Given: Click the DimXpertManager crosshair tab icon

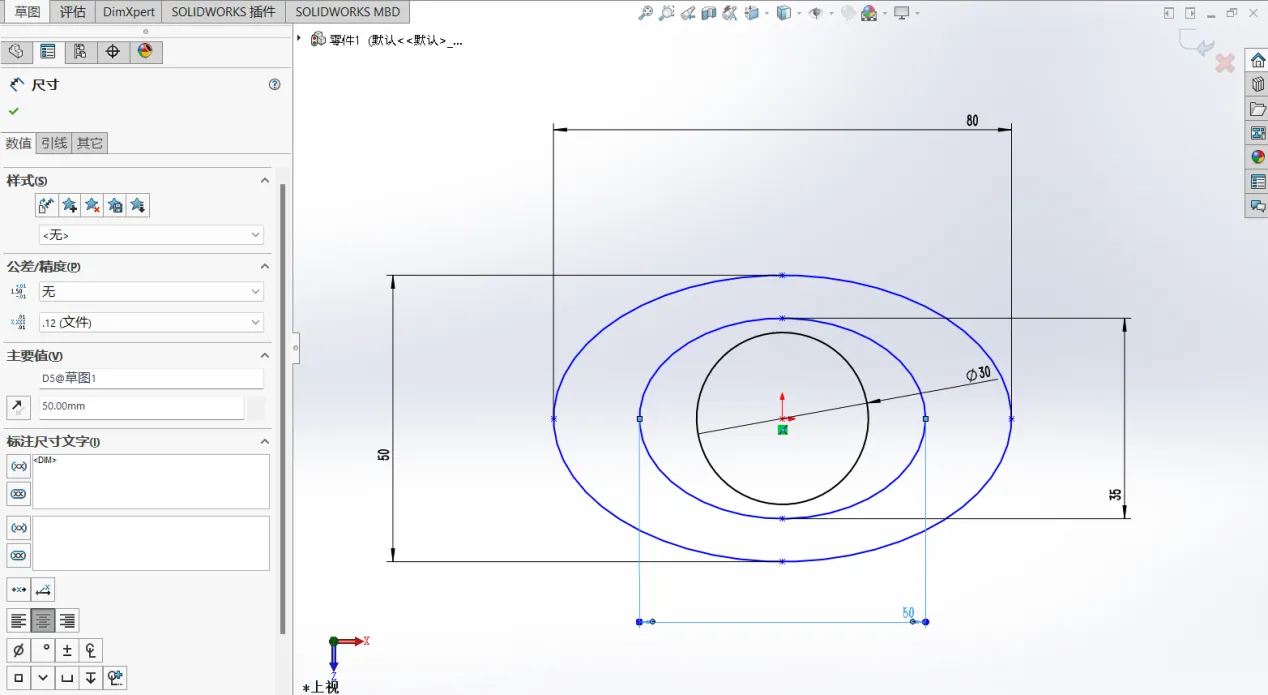Looking at the screenshot, I should coord(112,52).
